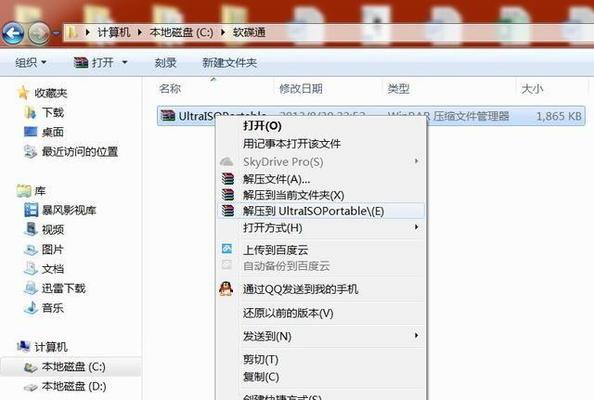This screenshot has height=400, width=594.
Task: Open the 组织 dropdown in toolbar
Action: pyautogui.click(x=31, y=62)
